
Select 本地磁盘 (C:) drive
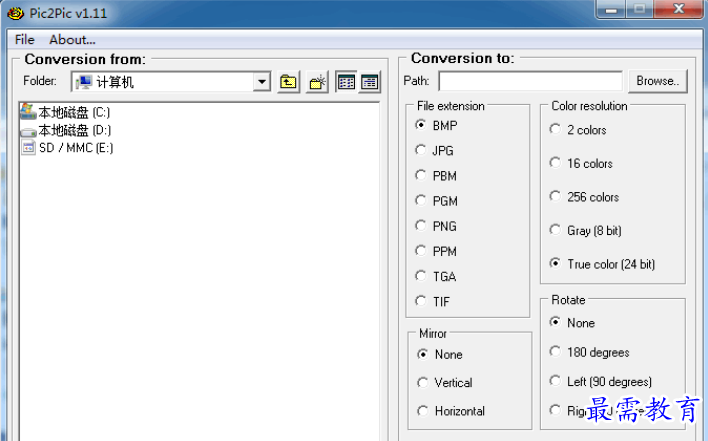point(65,112)
